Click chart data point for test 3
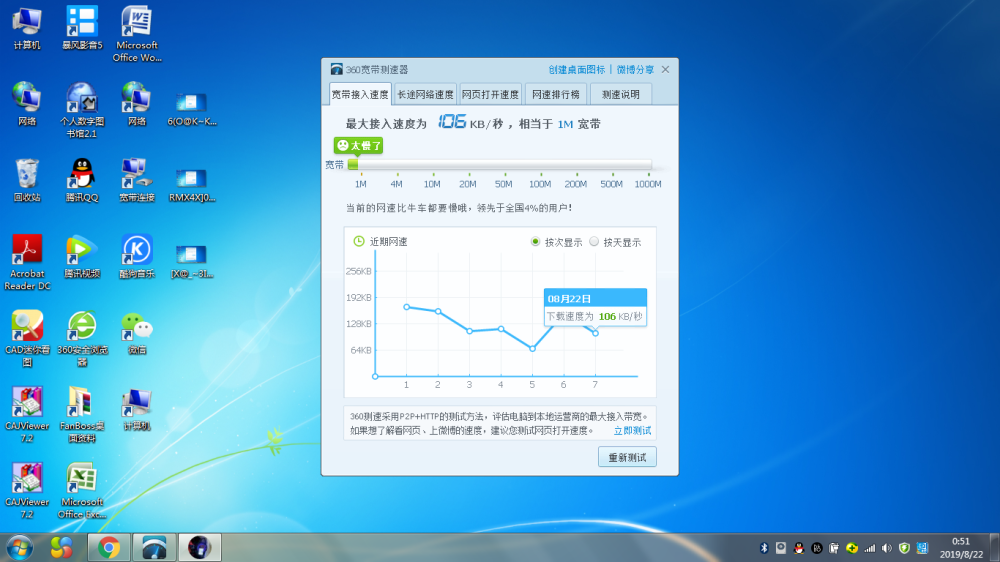 (x=469, y=331)
